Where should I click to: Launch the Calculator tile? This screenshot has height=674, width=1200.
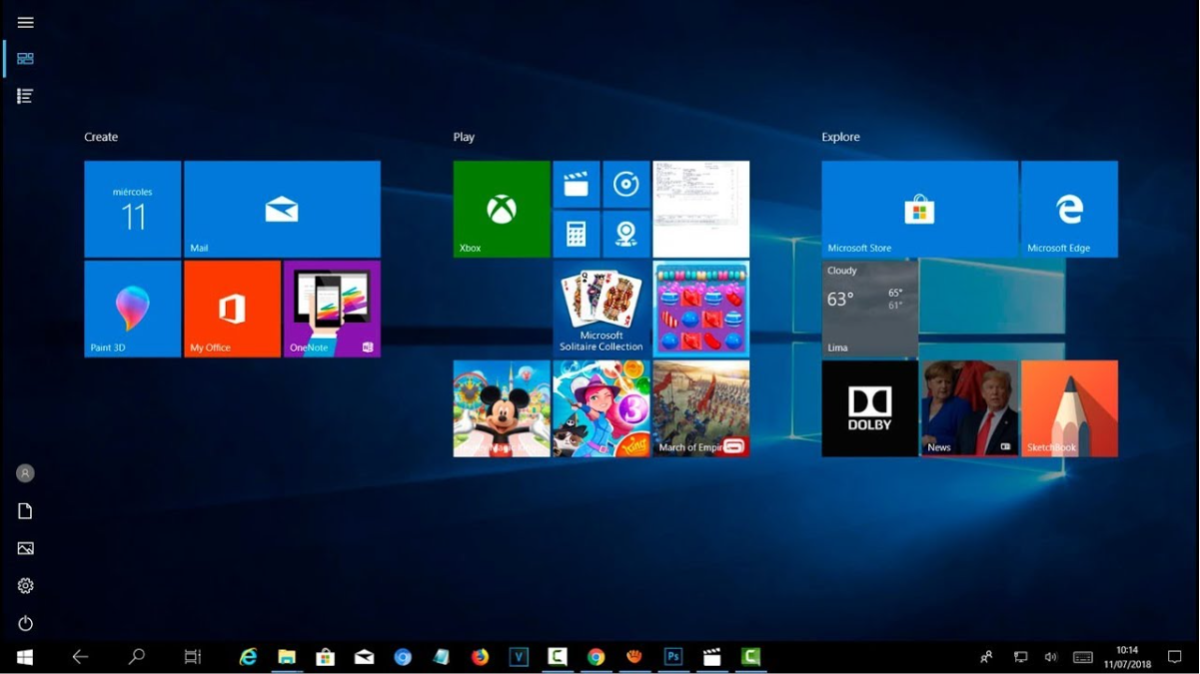coord(577,233)
